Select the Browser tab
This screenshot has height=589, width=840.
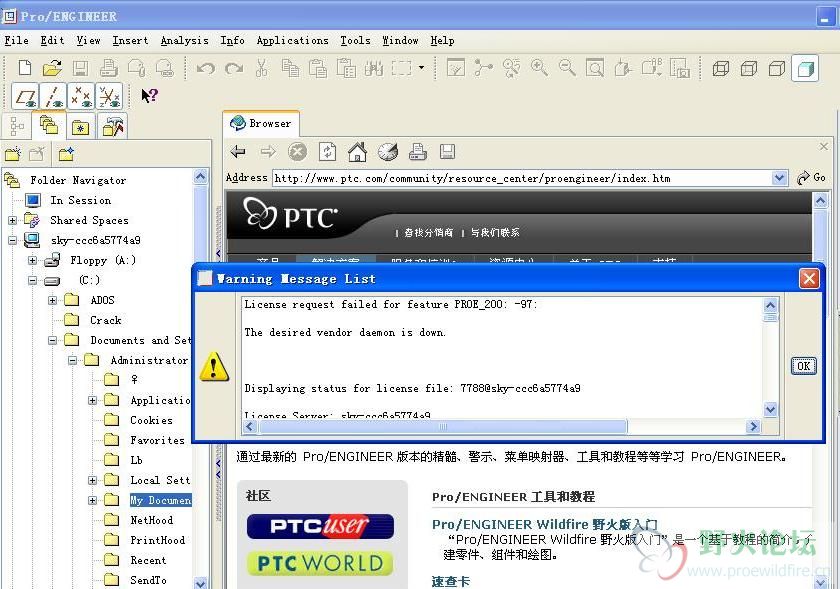point(261,123)
